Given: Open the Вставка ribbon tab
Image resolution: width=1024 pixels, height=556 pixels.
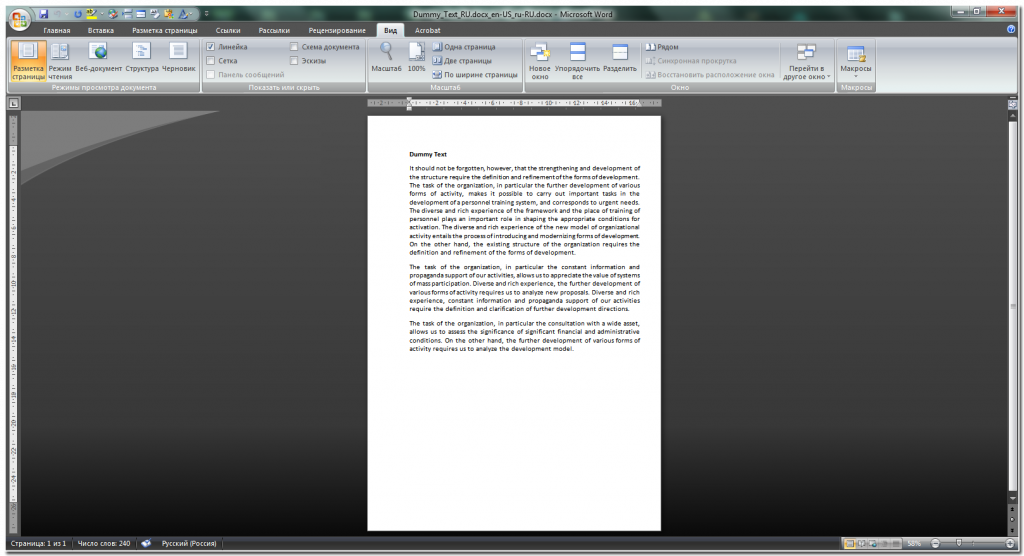Looking at the screenshot, I should (x=100, y=31).
